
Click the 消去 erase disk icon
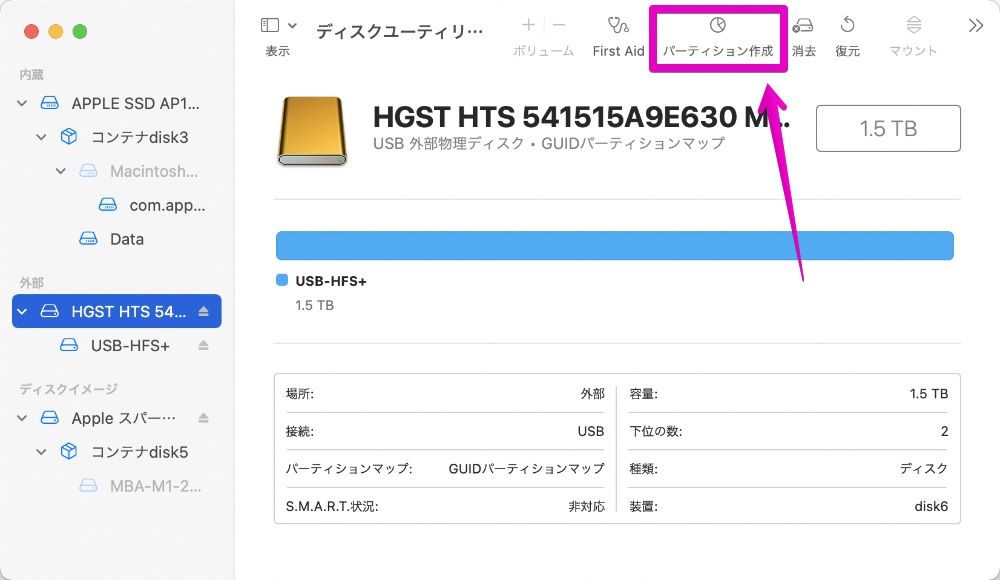(x=803, y=26)
